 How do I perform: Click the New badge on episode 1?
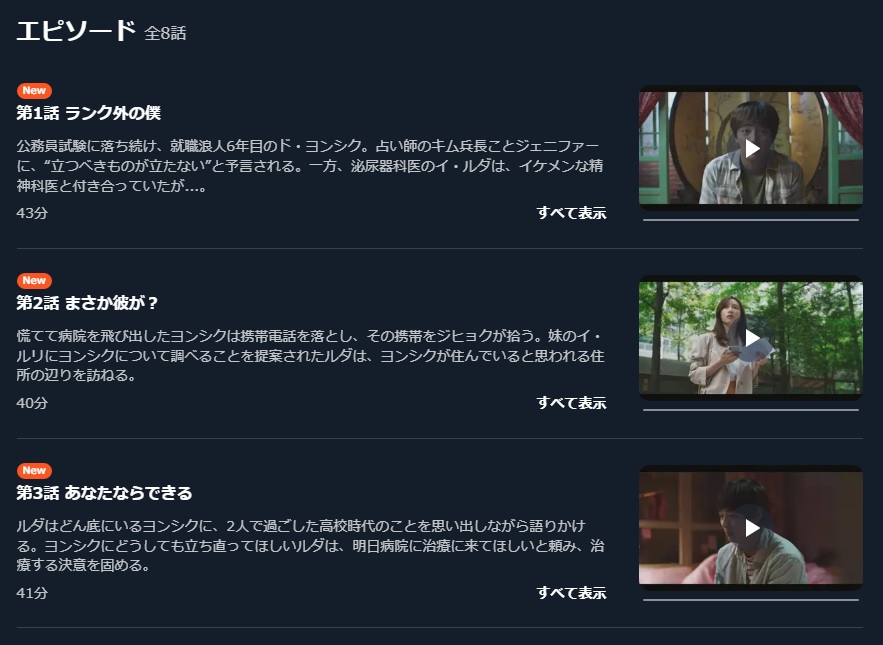(34, 90)
